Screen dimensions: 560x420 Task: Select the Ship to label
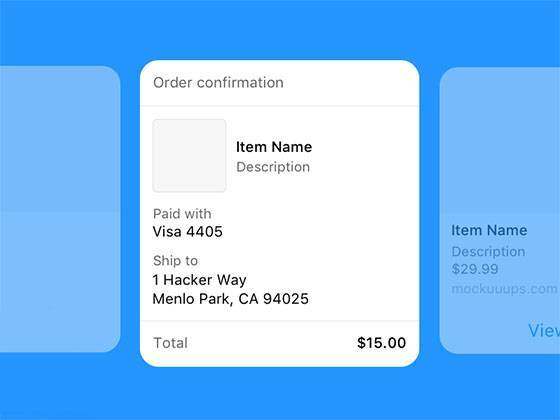[175, 260]
